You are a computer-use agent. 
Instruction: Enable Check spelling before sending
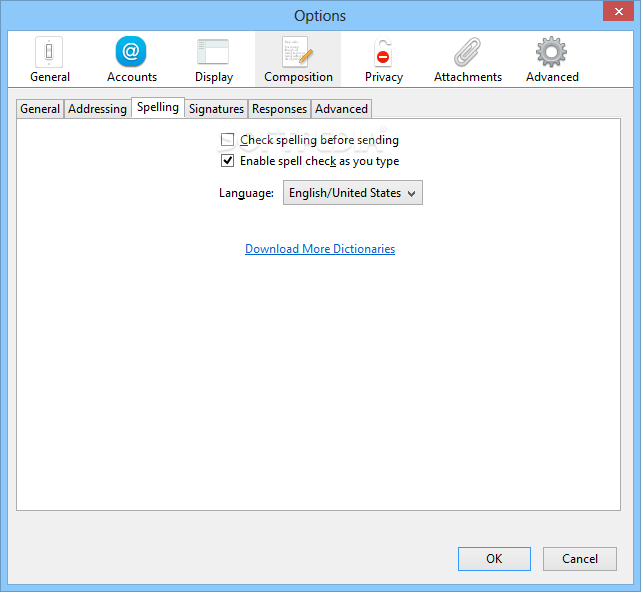pos(227,140)
